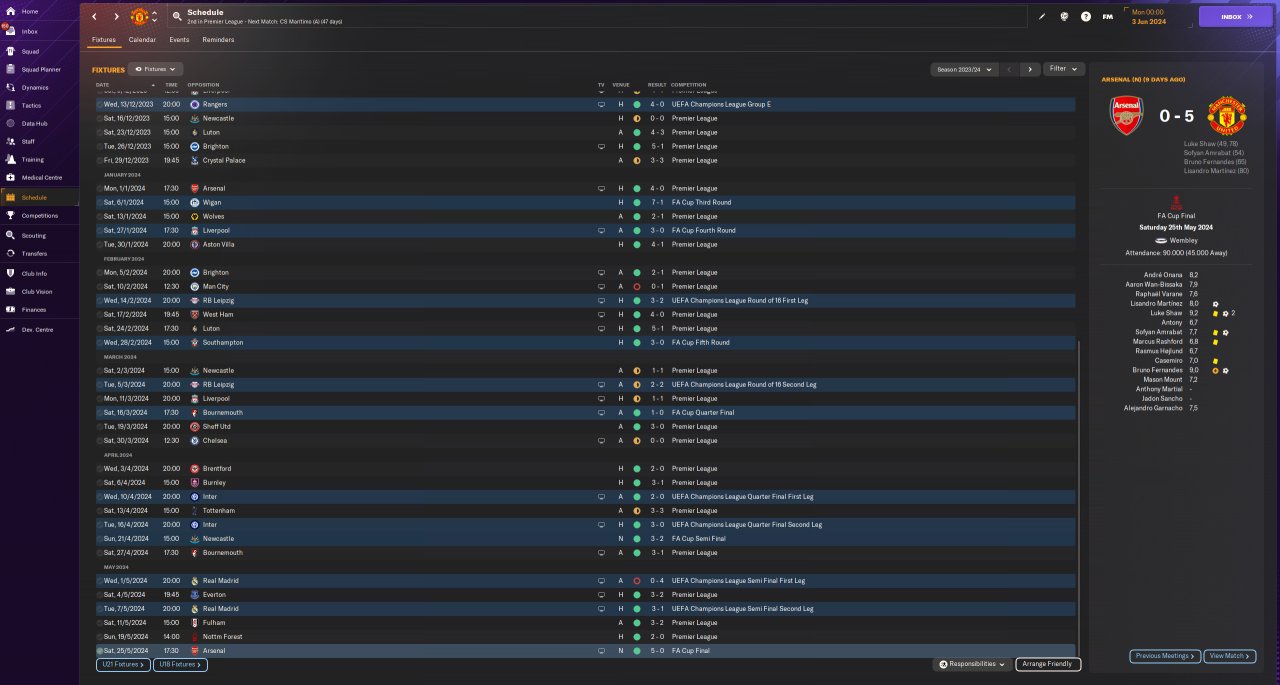This screenshot has width=1280, height=685.
Task: Tick the selection circle for Rangers 13/12/2023
Action: pos(100,104)
